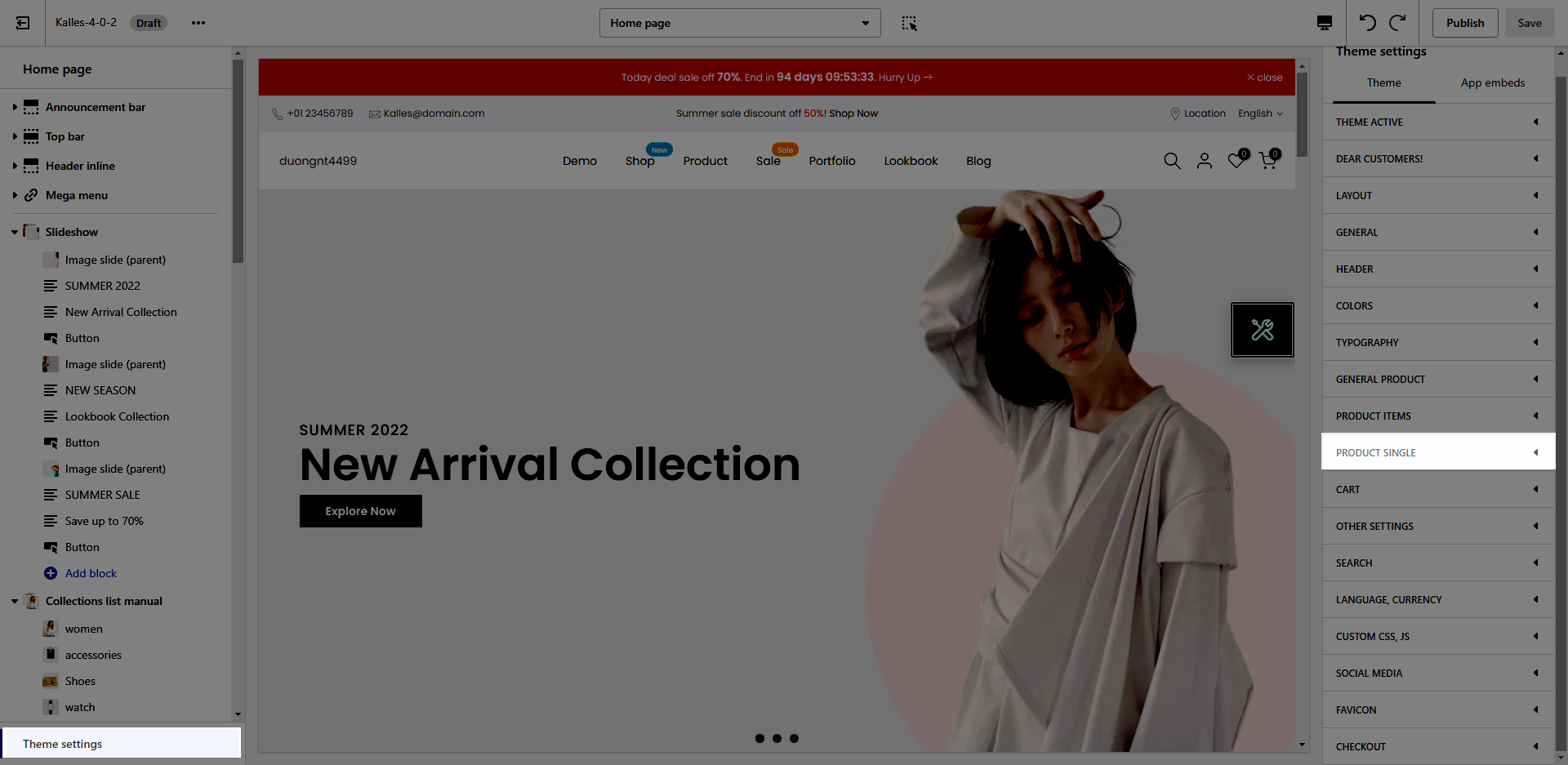Open the Shop menu in preview
Screen dimensions: 1568x765
(640, 161)
